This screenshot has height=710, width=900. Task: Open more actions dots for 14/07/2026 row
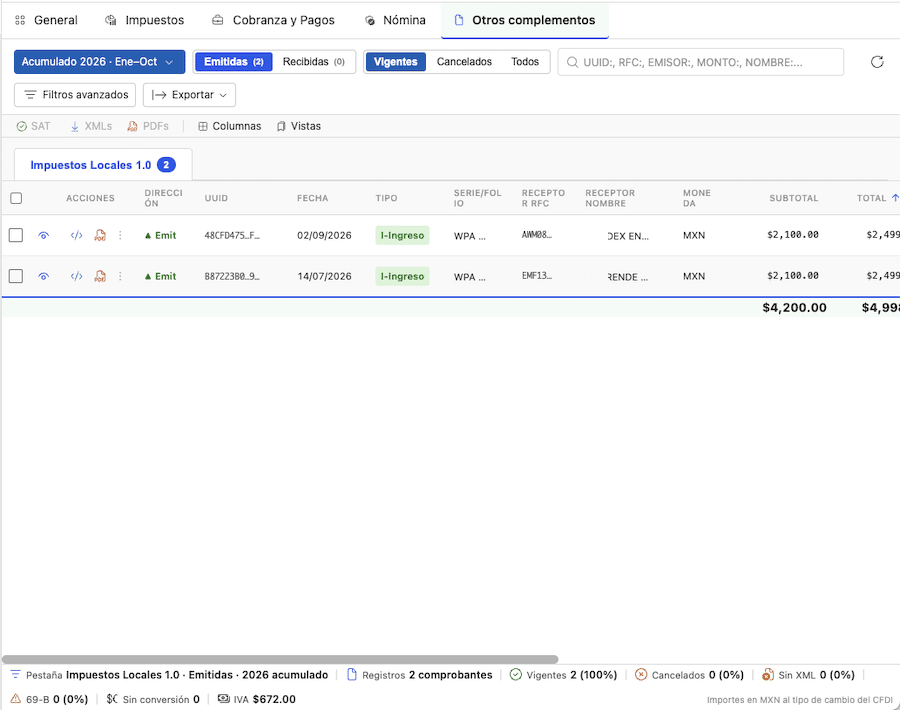tap(120, 276)
